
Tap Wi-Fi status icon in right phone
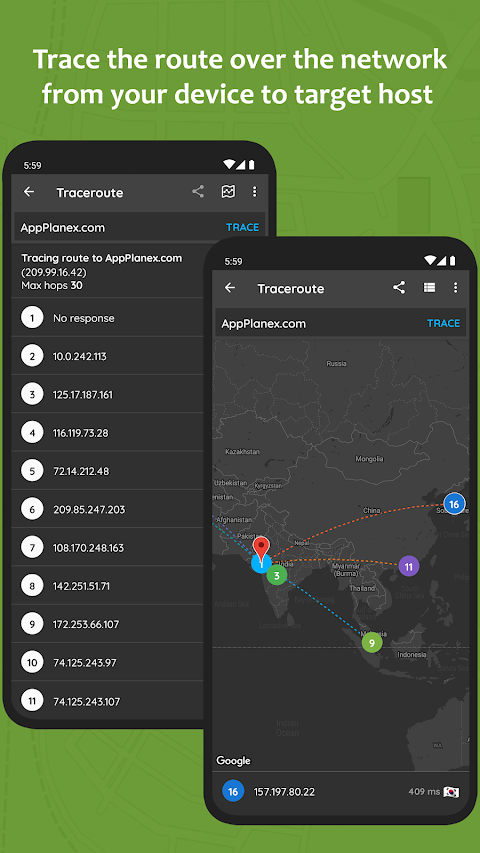click(430, 261)
